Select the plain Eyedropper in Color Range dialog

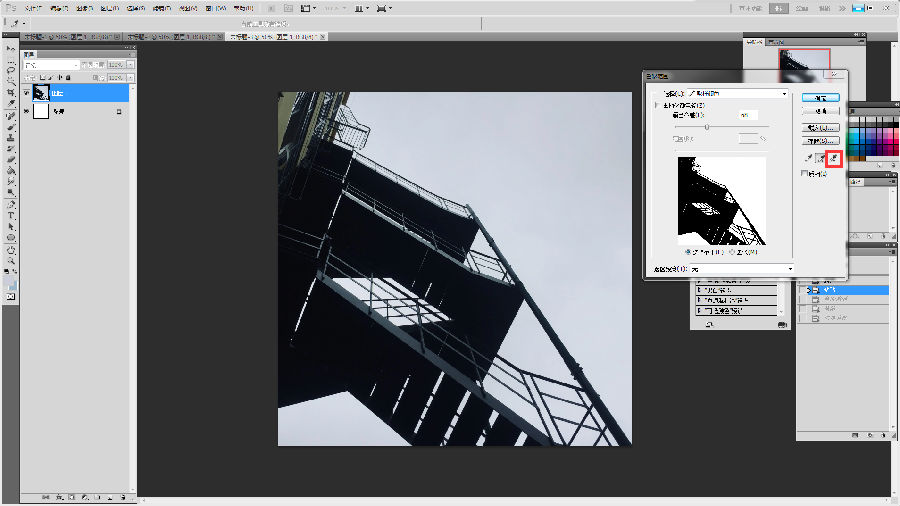[808, 158]
